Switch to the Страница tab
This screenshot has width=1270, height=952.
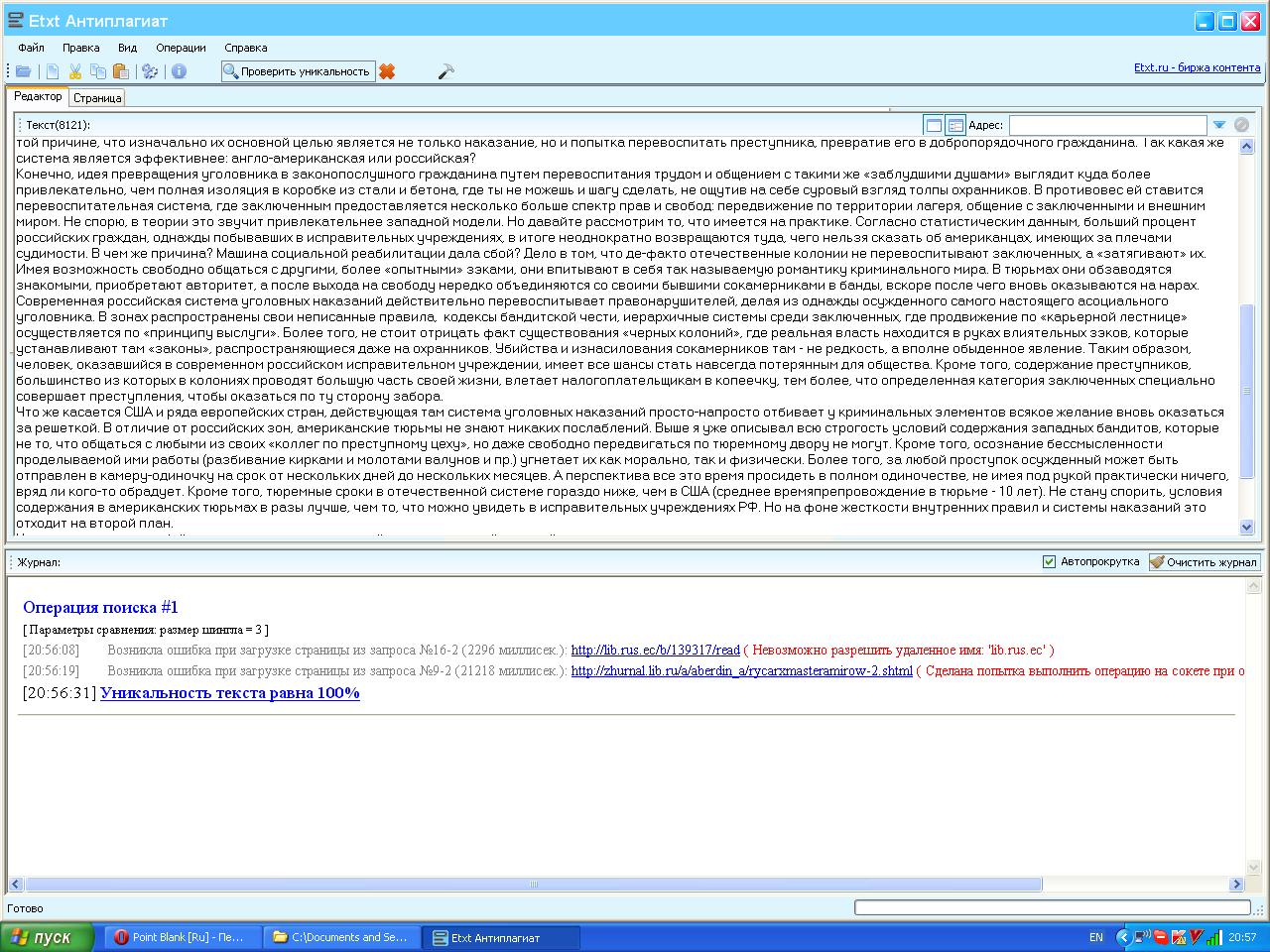(x=97, y=98)
